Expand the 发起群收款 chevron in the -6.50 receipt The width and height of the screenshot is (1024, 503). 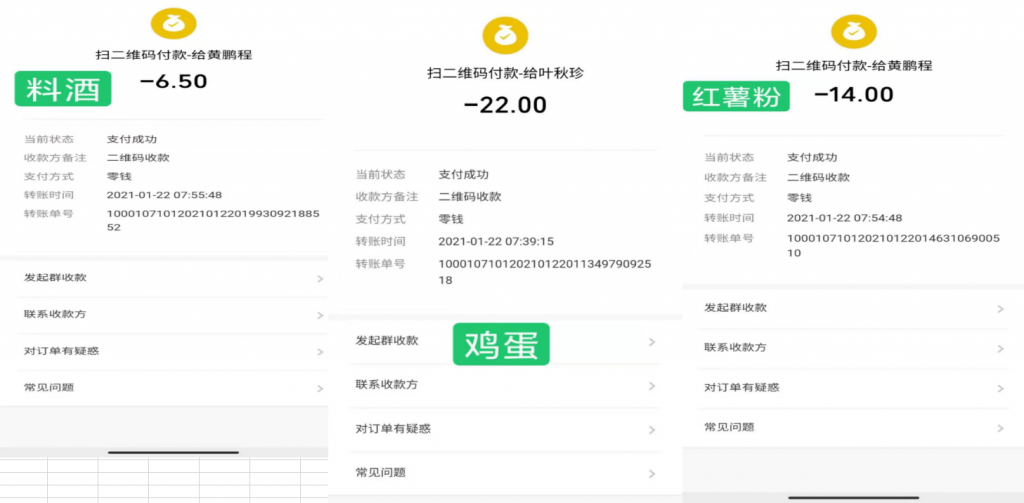point(320,278)
